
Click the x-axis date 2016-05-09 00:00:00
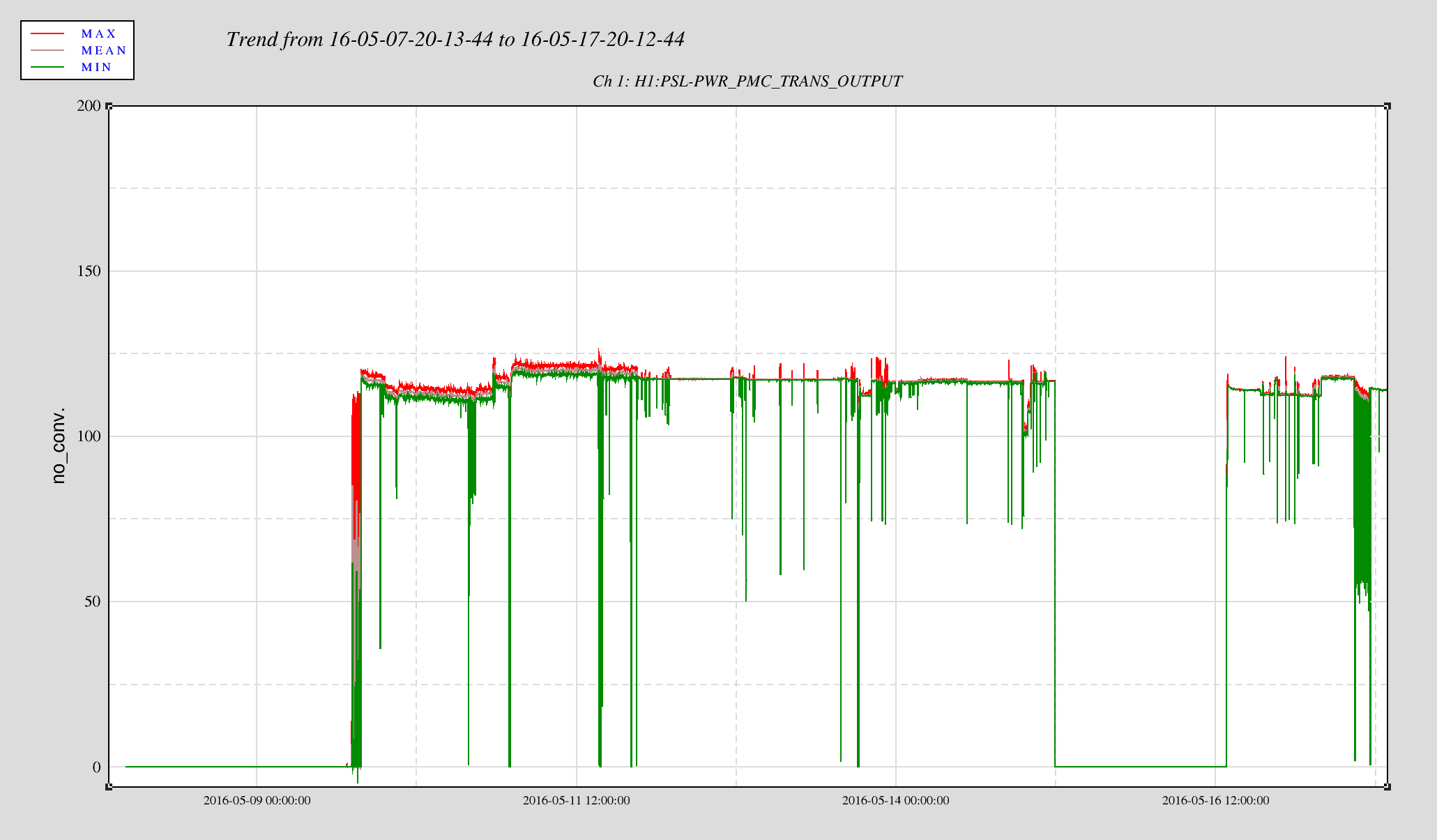click(x=257, y=801)
